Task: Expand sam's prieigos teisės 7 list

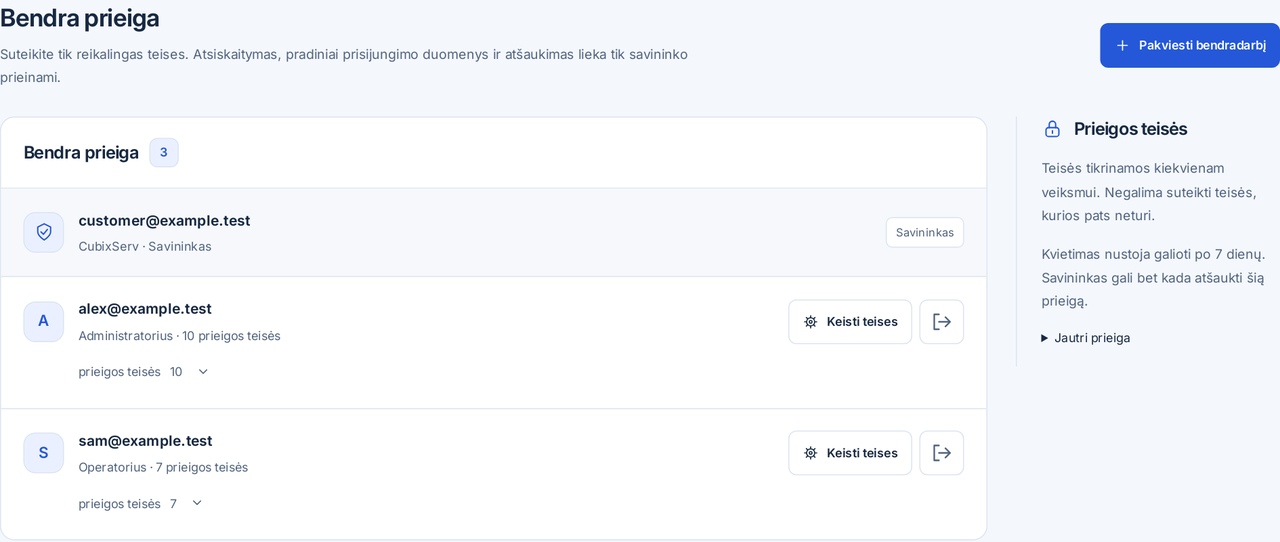Action: (142, 504)
